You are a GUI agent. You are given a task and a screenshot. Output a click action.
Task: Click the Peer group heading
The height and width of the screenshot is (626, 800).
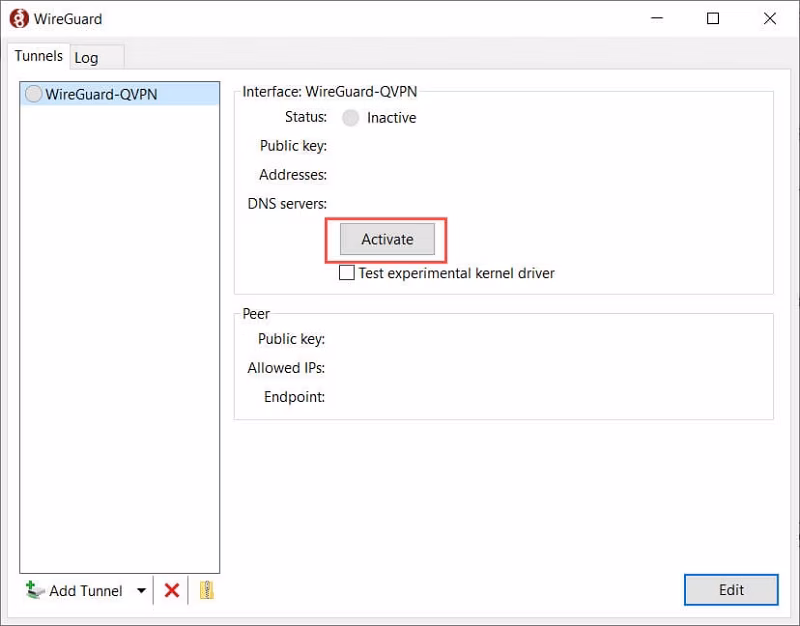coord(256,314)
